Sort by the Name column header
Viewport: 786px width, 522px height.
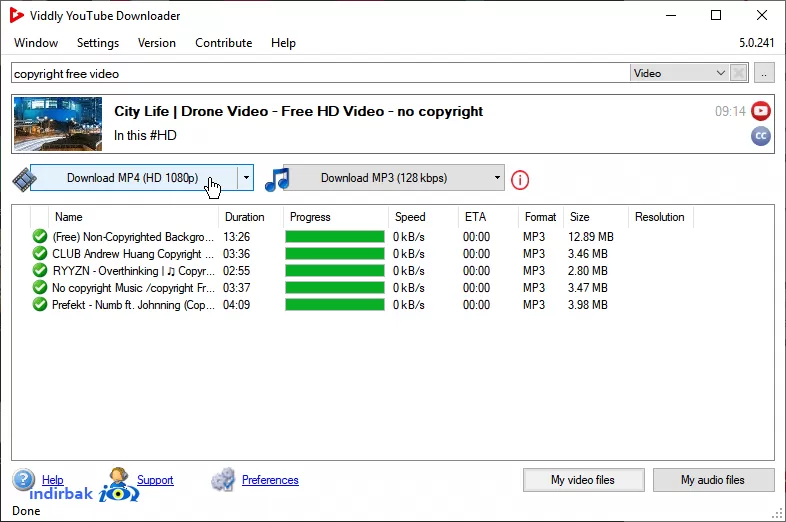point(133,217)
